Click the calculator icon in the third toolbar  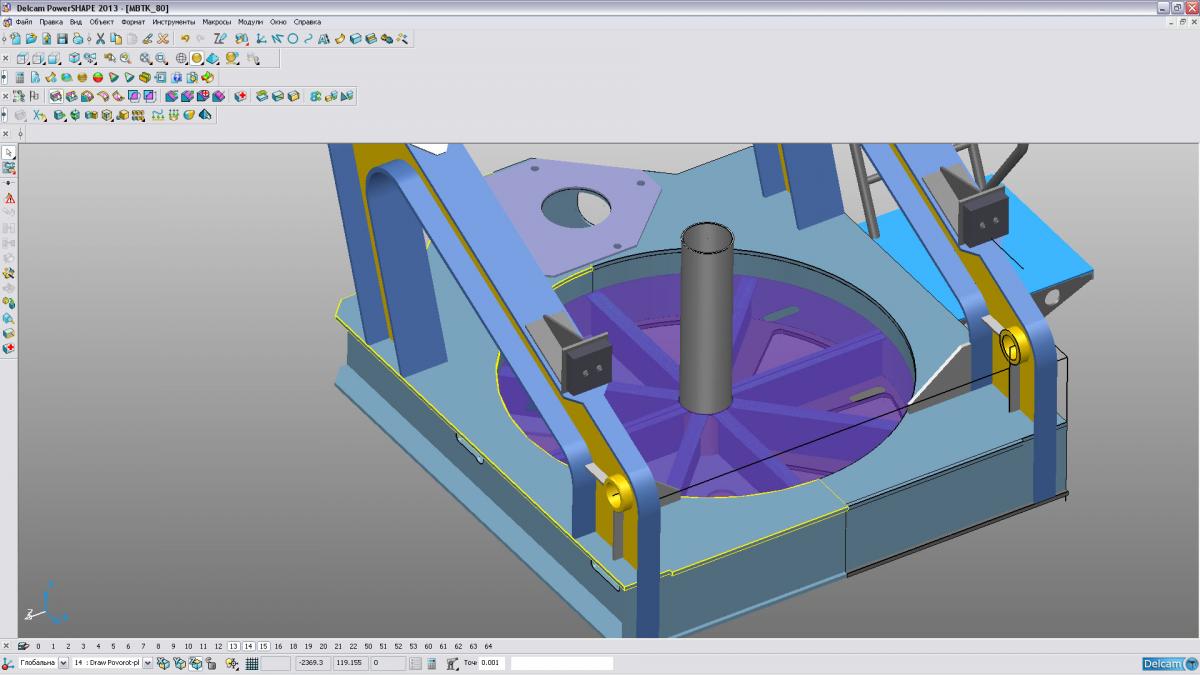point(20,77)
